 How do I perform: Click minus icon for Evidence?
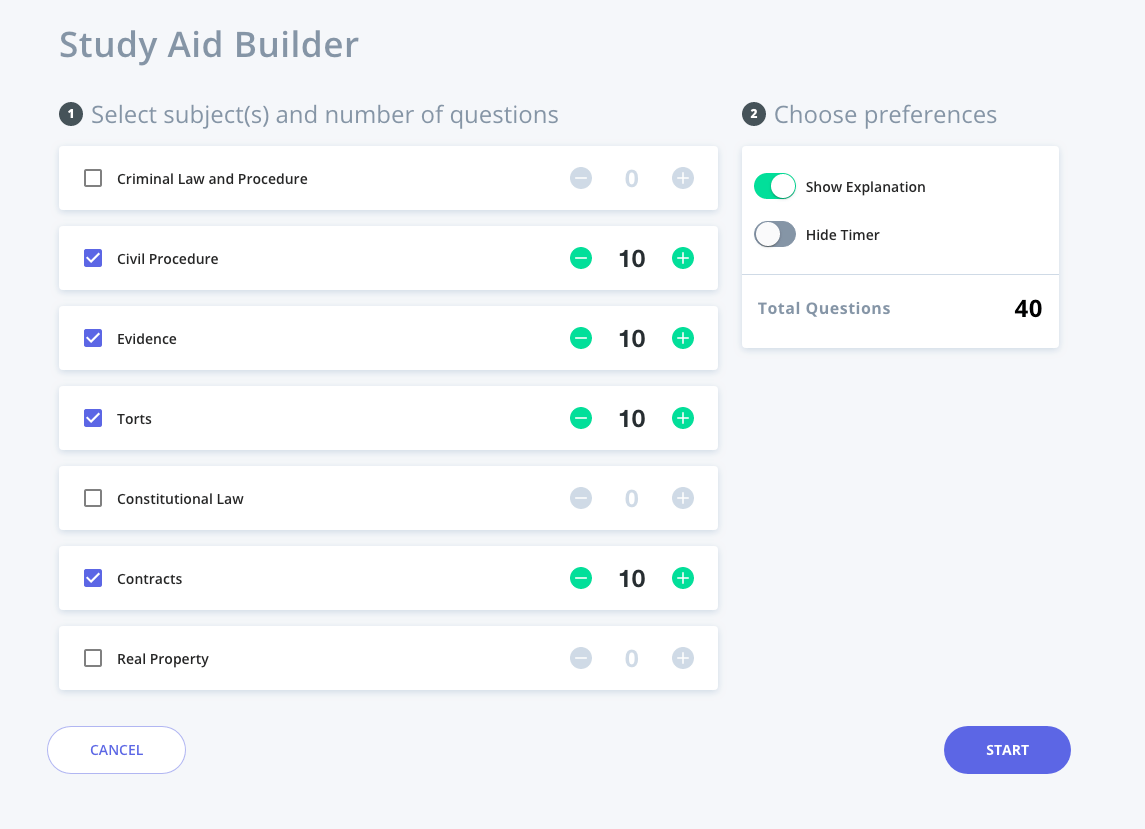tap(581, 338)
